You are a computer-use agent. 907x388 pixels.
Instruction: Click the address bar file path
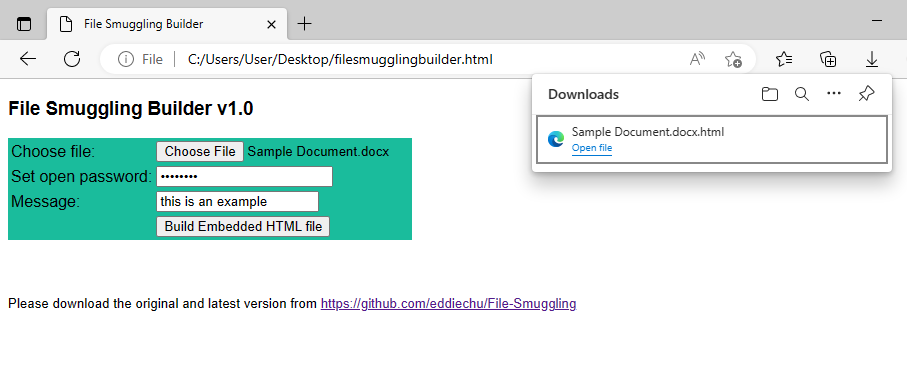click(340, 59)
